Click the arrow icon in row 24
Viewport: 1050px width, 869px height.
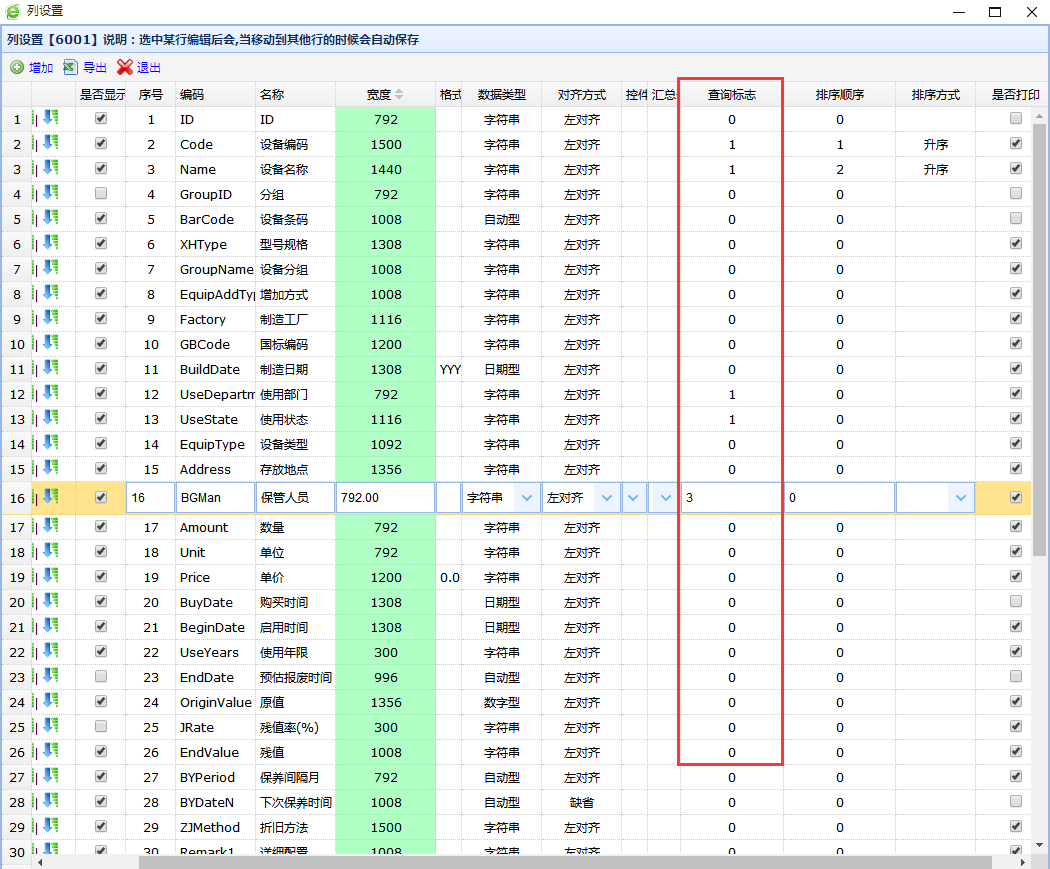(x=50, y=702)
